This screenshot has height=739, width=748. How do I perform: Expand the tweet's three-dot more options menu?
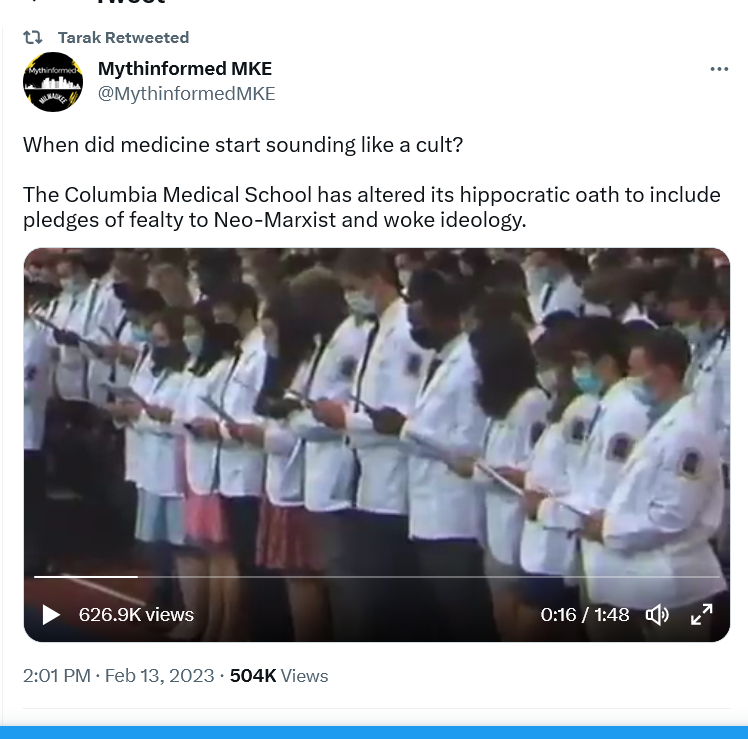[x=719, y=69]
